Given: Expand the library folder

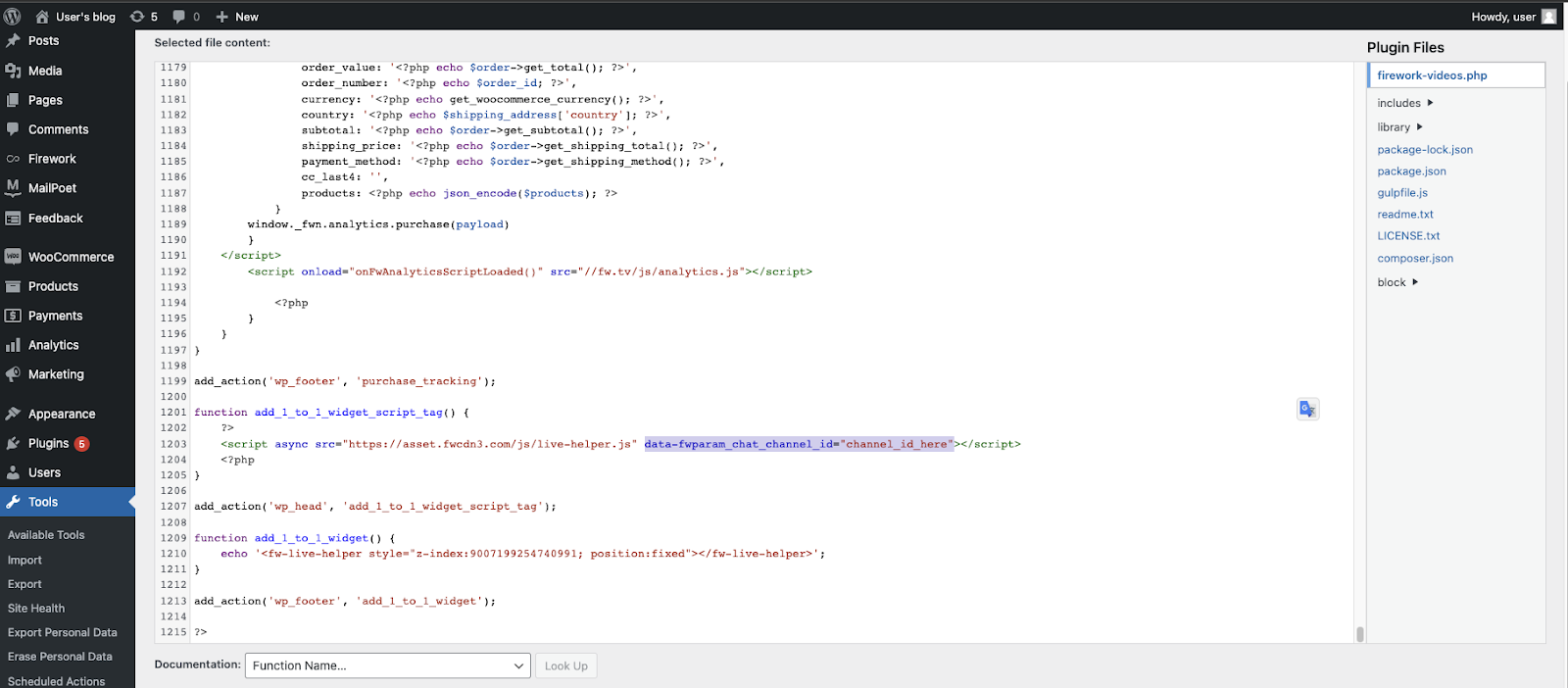Looking at the screenshot, I should coord(1399,127).
